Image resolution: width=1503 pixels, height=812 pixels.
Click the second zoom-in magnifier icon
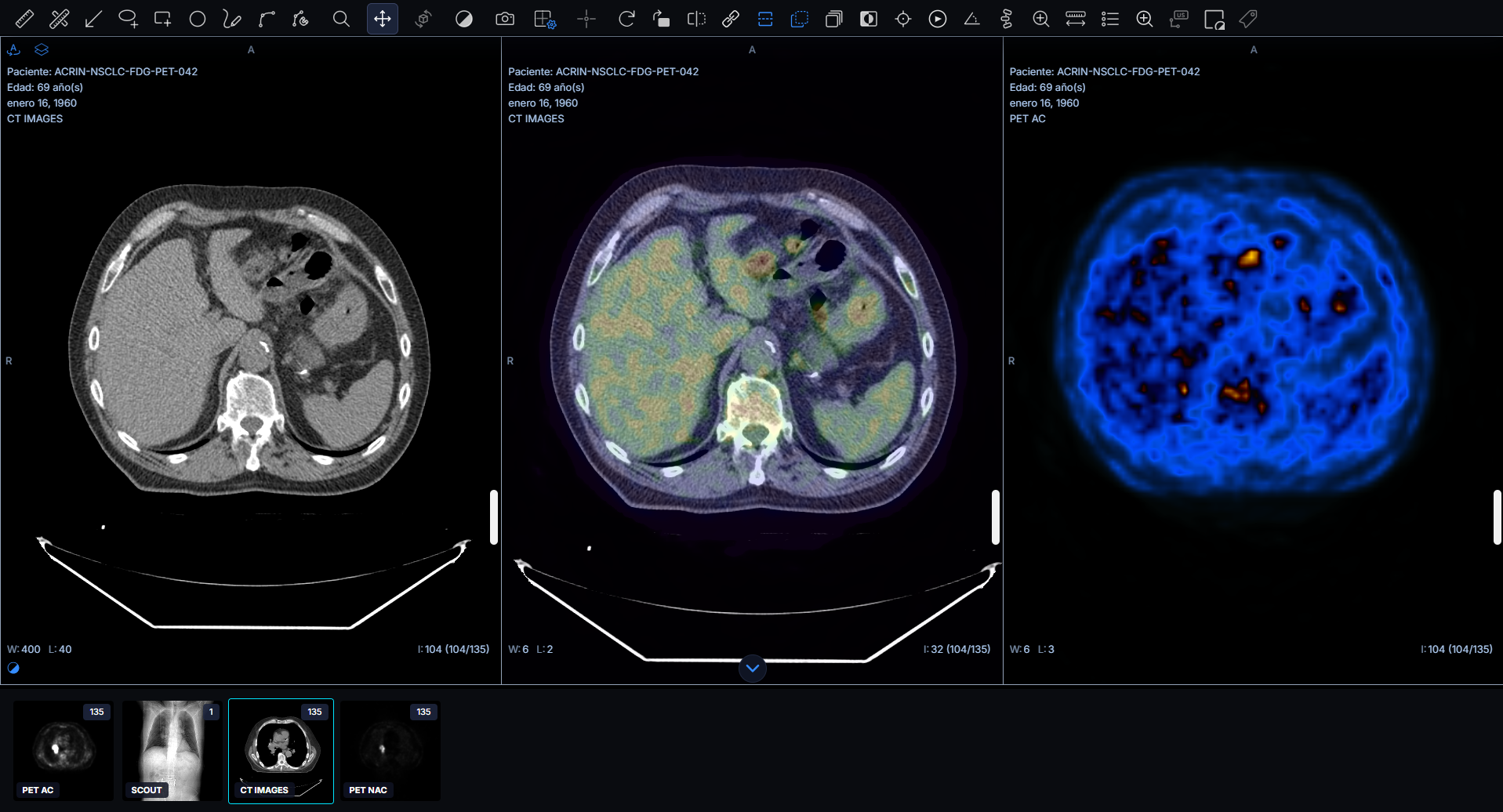tap(1145, 19)
